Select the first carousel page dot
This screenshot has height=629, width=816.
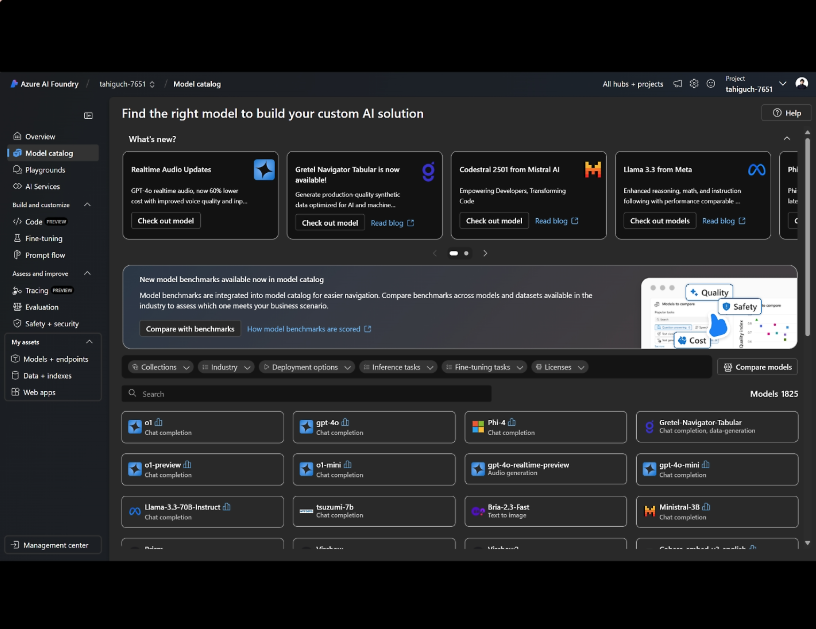(x=454, y=253)
